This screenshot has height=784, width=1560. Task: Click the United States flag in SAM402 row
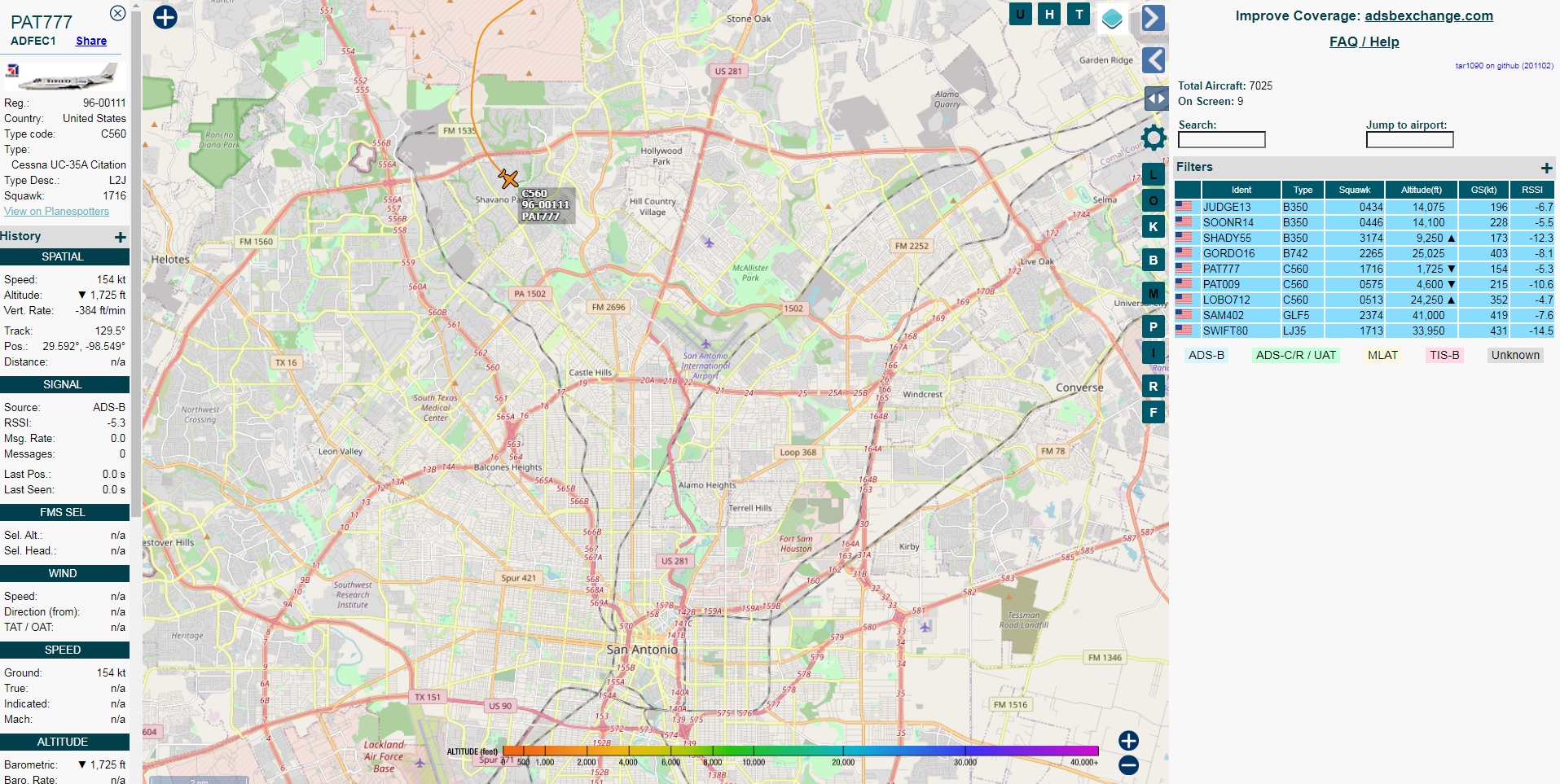coord(1184,314)
